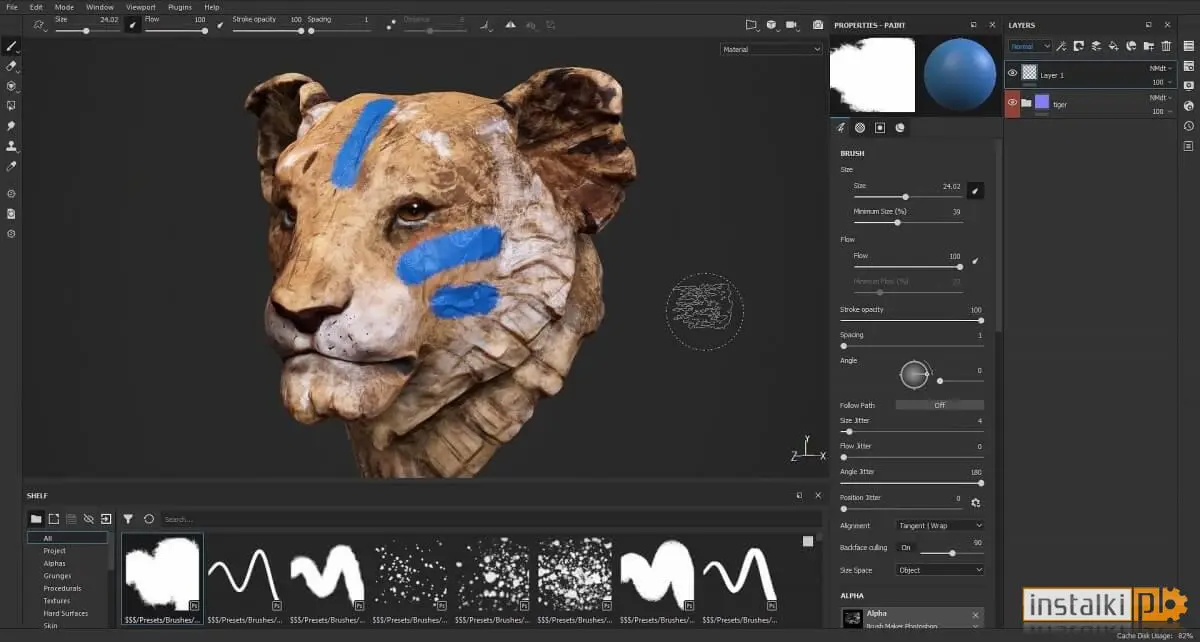The image size is (1200, 642).
Task: Open the Material viewport mode dropdown
Action: coord(771,49)
